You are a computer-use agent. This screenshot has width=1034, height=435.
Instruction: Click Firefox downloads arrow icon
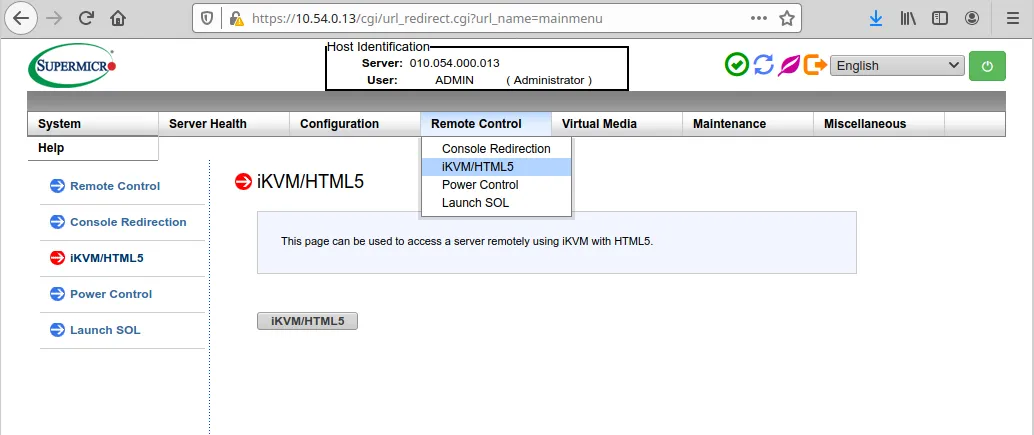coord(875,18)
